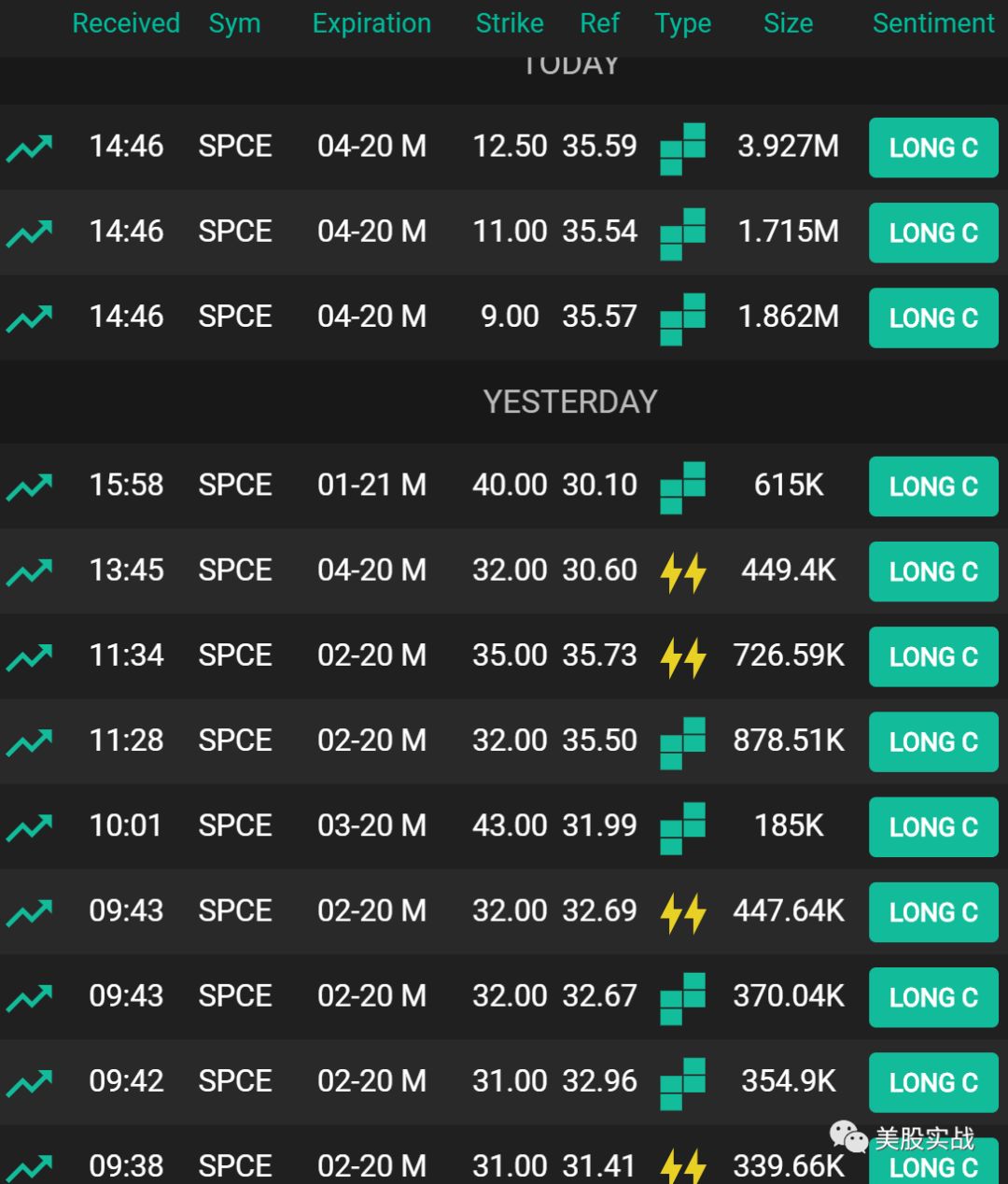Click LONG C button for the 3.927M trade

[933, 148]
